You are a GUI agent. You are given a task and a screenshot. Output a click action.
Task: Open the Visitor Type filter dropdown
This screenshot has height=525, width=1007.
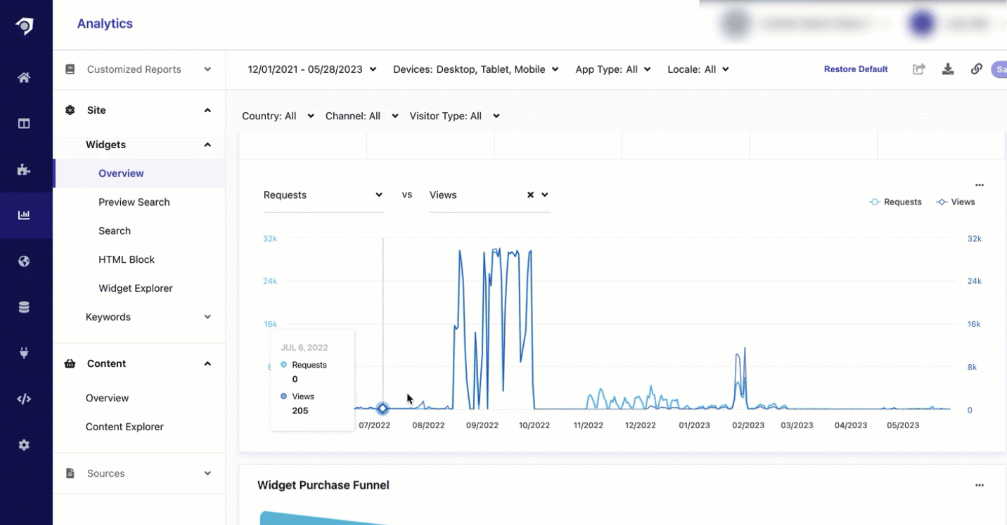[x=455, y=116]
